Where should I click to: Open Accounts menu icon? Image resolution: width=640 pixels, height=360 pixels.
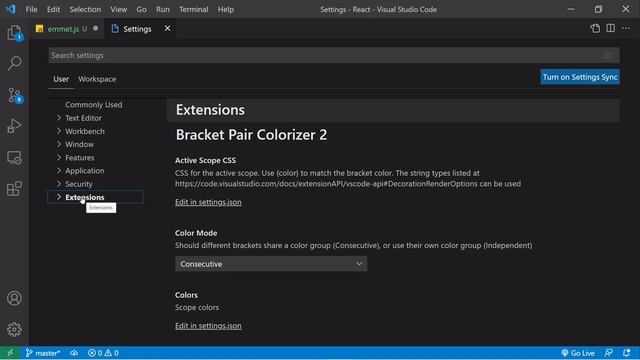pos(14,298)
